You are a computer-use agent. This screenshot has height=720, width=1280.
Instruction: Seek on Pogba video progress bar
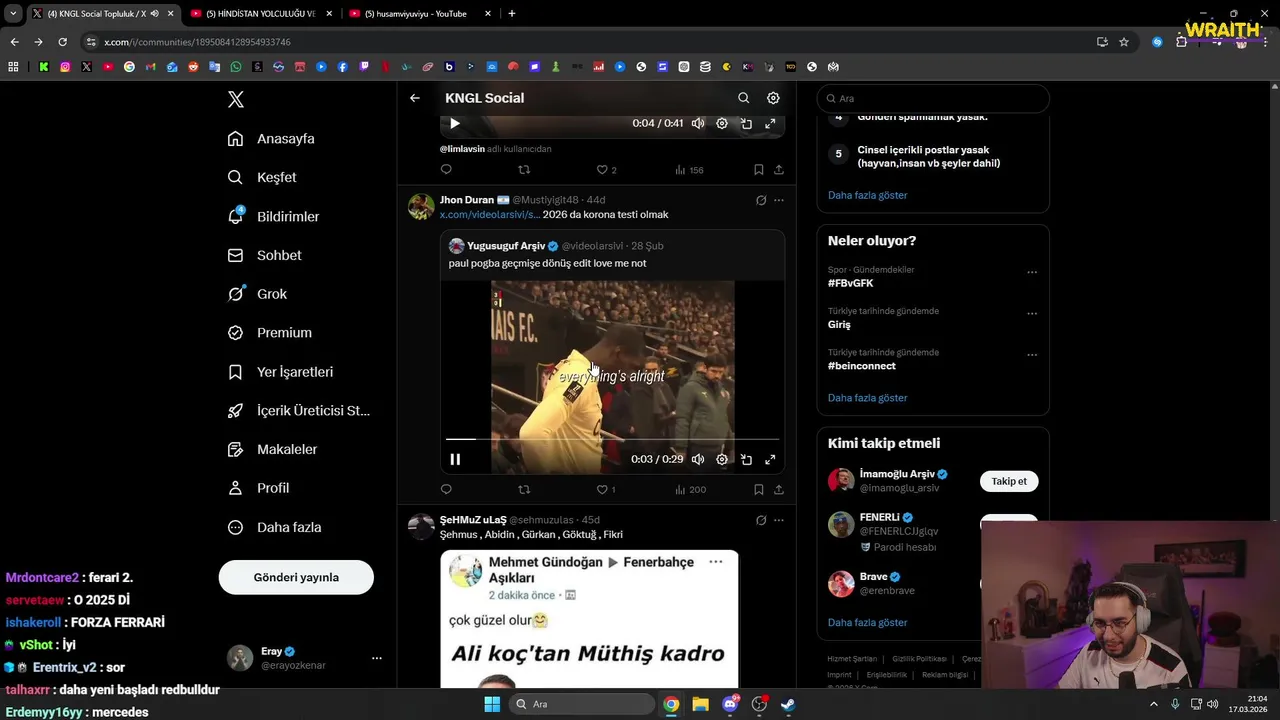click(612, 439)
